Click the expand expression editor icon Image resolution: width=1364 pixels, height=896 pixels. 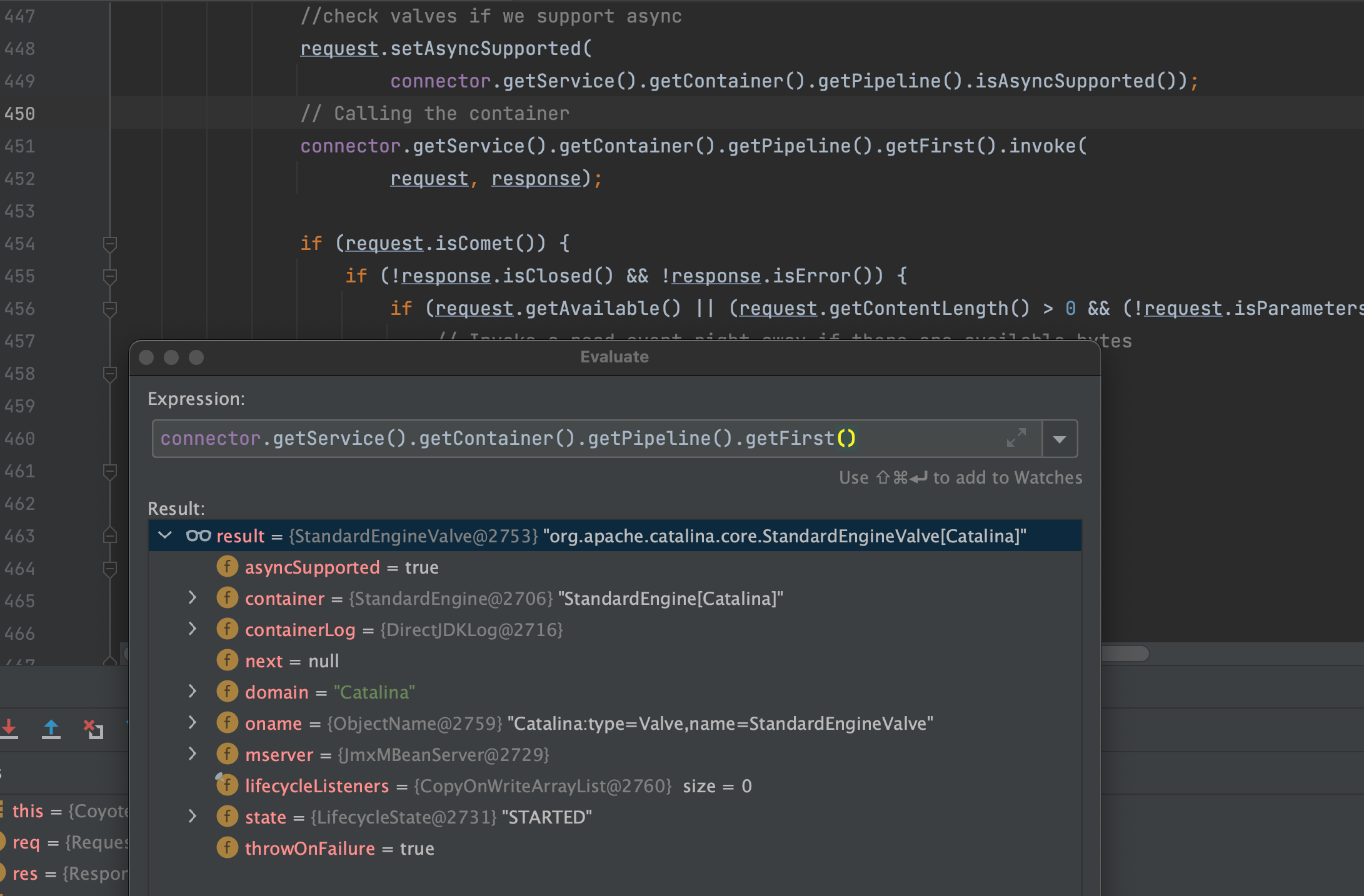[x=1016, y=438]
